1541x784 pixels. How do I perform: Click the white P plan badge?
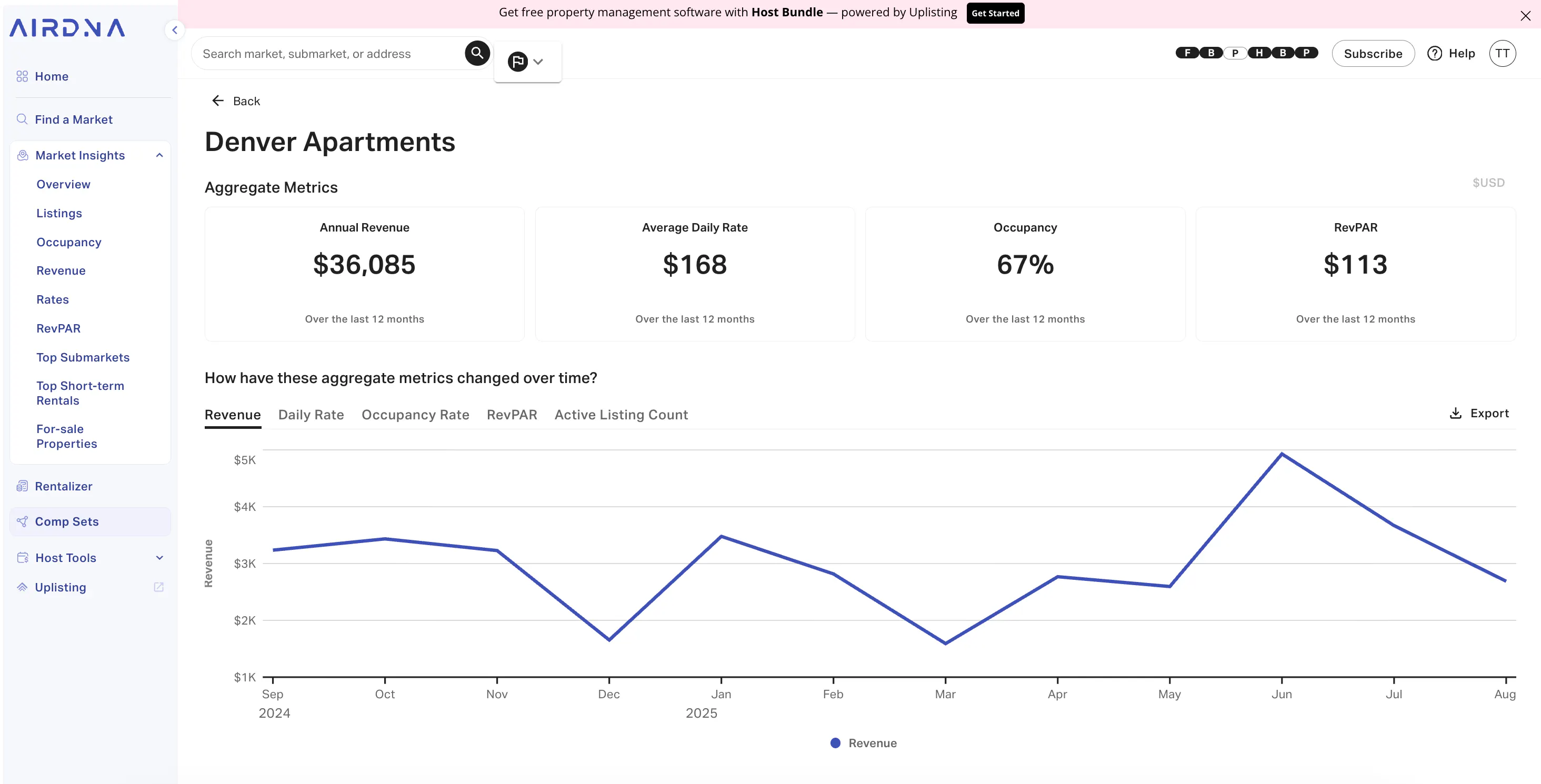click(1235, 53)
